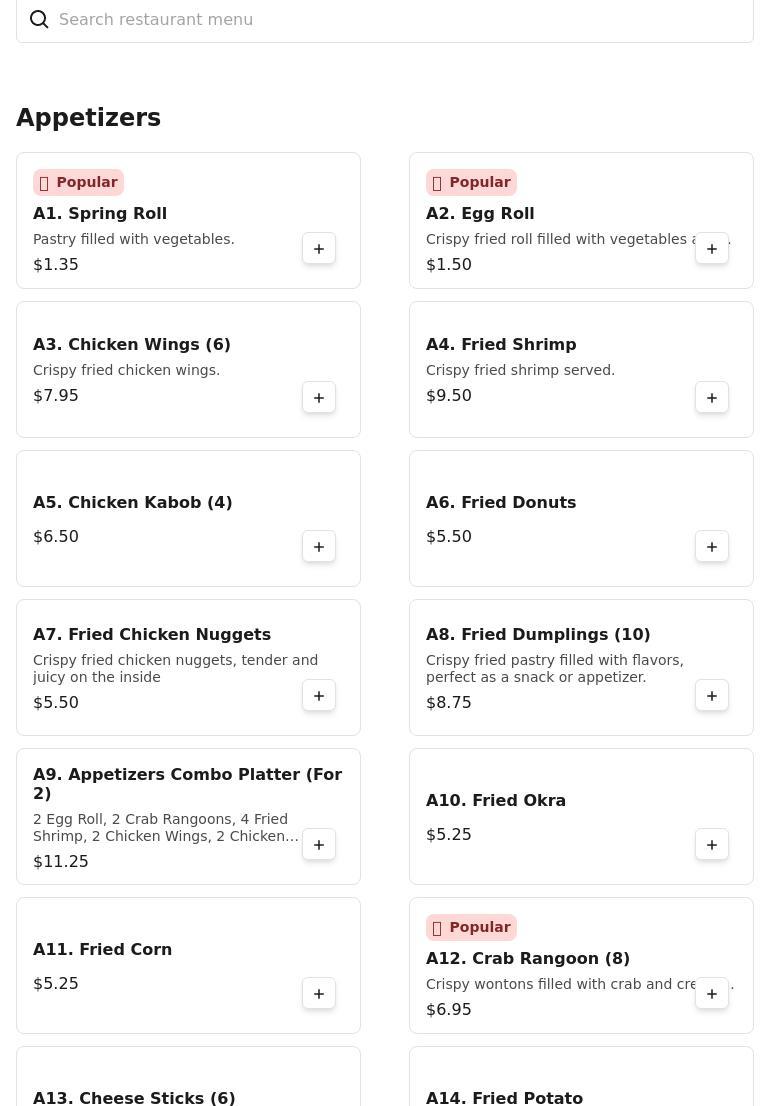Add Appetizers Combo Platter plus icon
770x1106 pixels.
pos(319,844)
